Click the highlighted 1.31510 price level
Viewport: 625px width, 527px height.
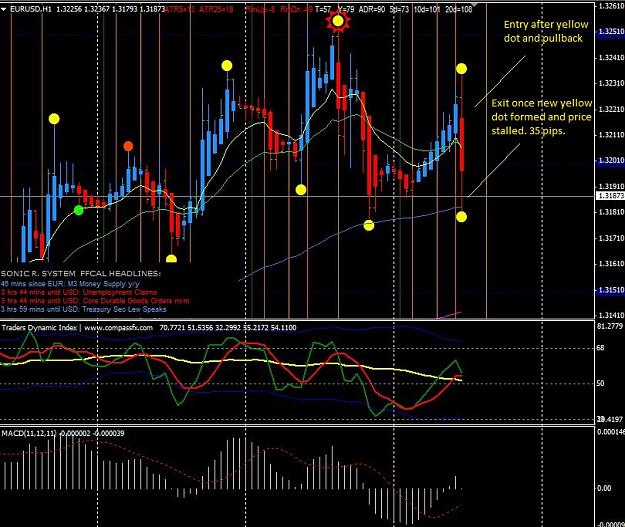[610, 290]
